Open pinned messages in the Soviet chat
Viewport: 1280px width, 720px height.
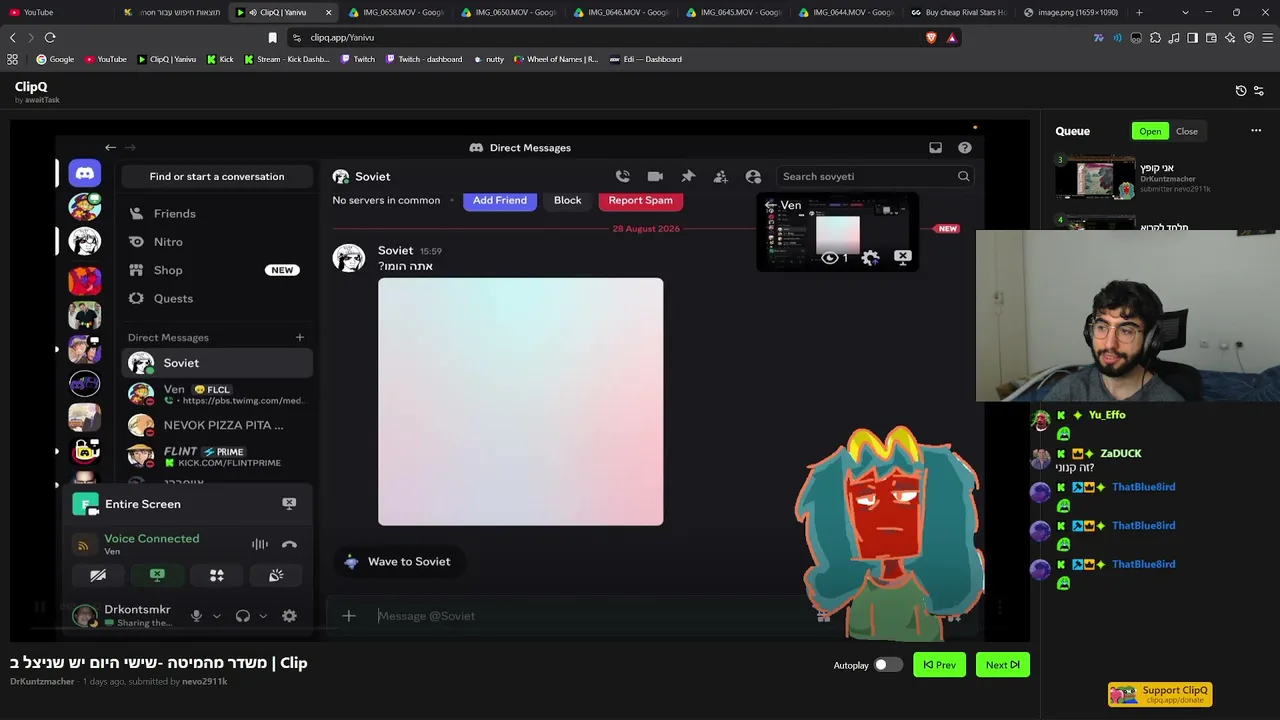pyautogui.click(x=688, y=176)
